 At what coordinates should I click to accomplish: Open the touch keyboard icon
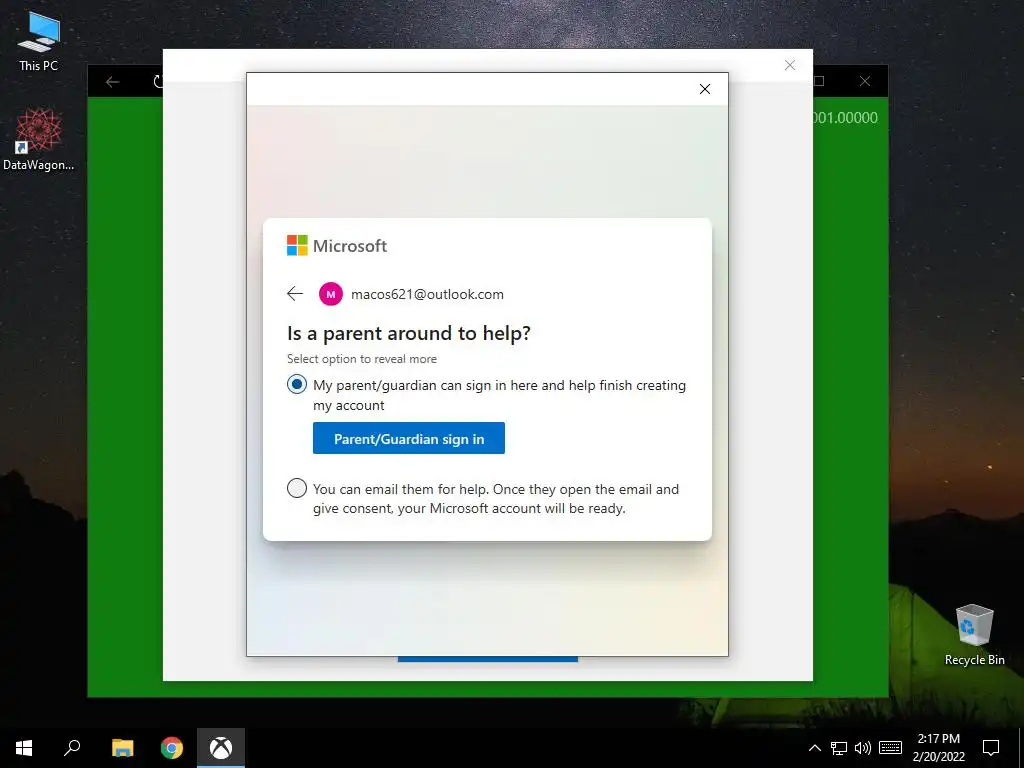pos(890,748)
